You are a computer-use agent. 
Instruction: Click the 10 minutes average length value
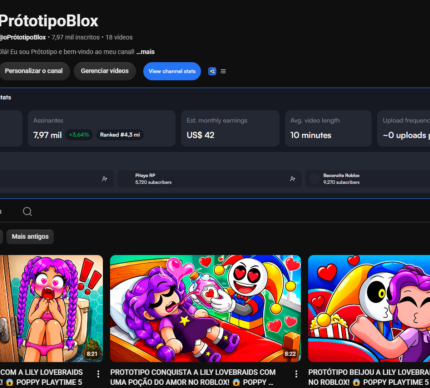(x=311, y=135)
